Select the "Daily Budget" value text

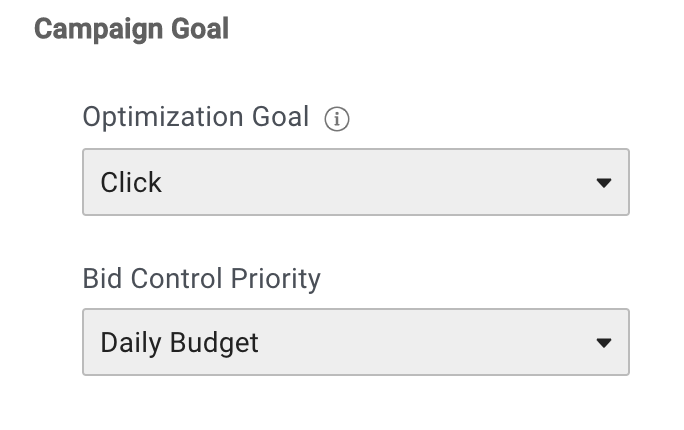[x=179, y=343]
